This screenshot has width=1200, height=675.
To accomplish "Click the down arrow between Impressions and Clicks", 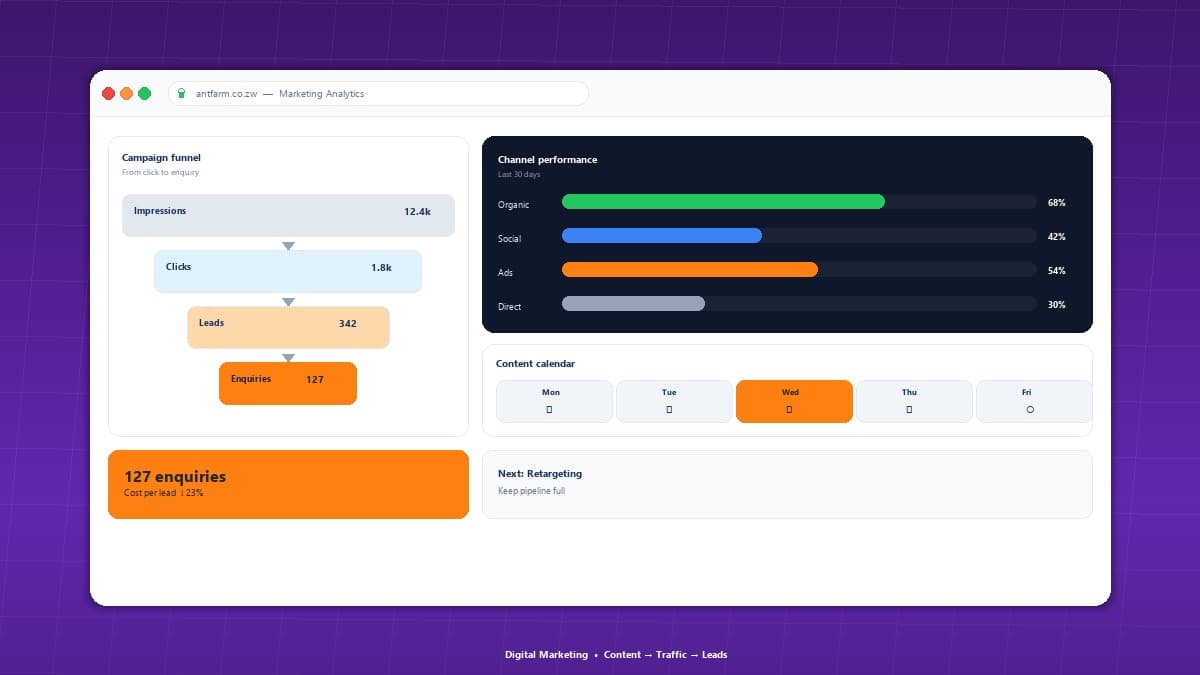I will coord(288,246).
